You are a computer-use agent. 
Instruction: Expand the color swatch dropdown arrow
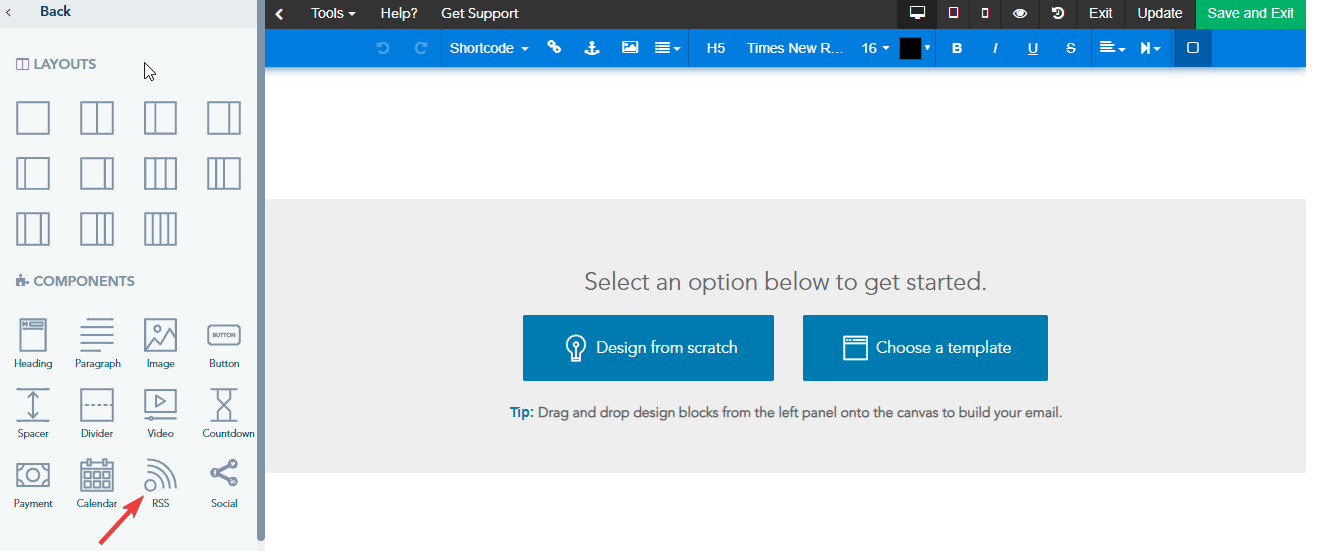[x=927, y=47]
